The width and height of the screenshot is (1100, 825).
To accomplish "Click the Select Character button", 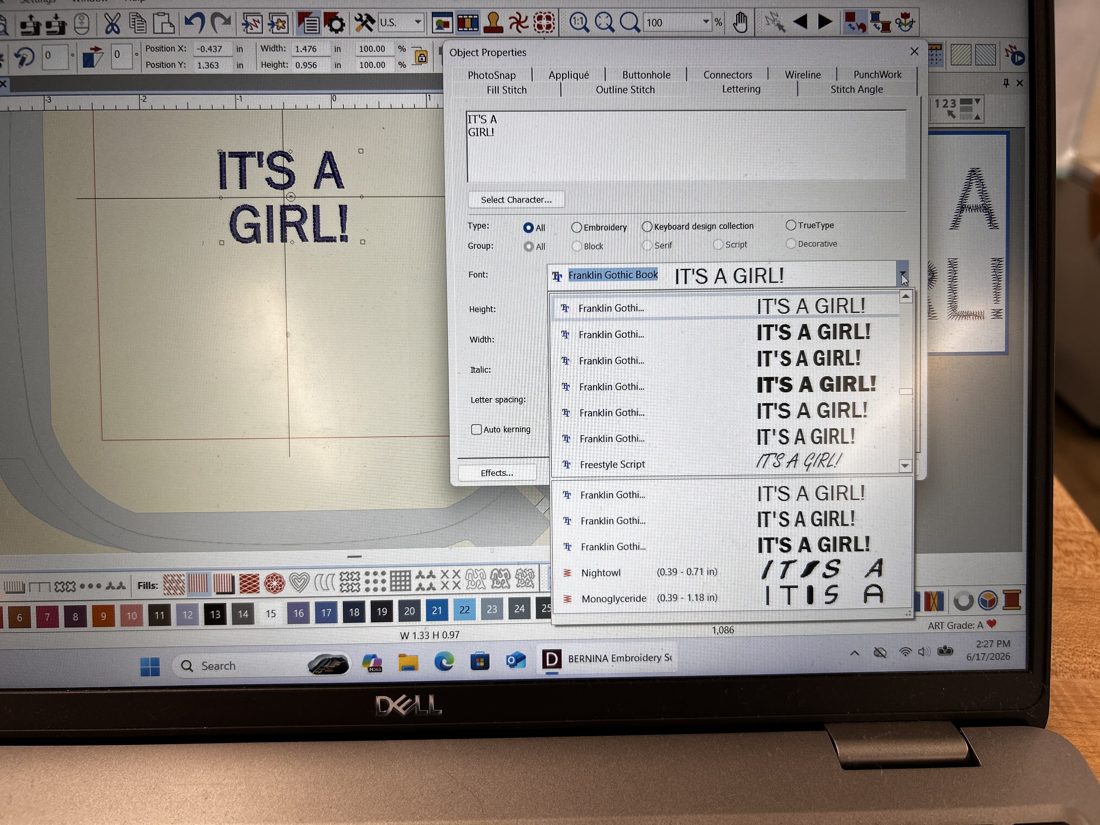I will coord(516,199).
